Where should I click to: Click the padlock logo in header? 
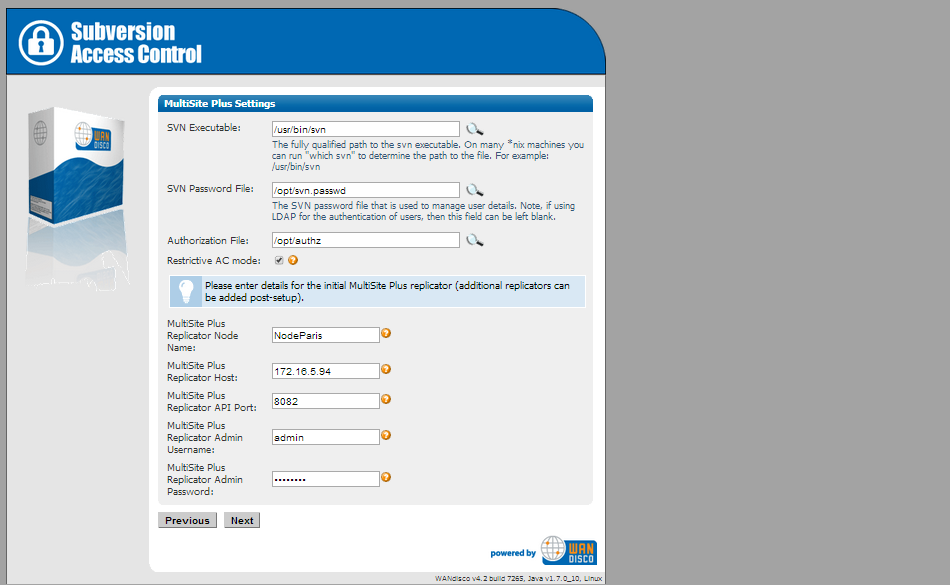pyautogui.click(x=41, y=42)
